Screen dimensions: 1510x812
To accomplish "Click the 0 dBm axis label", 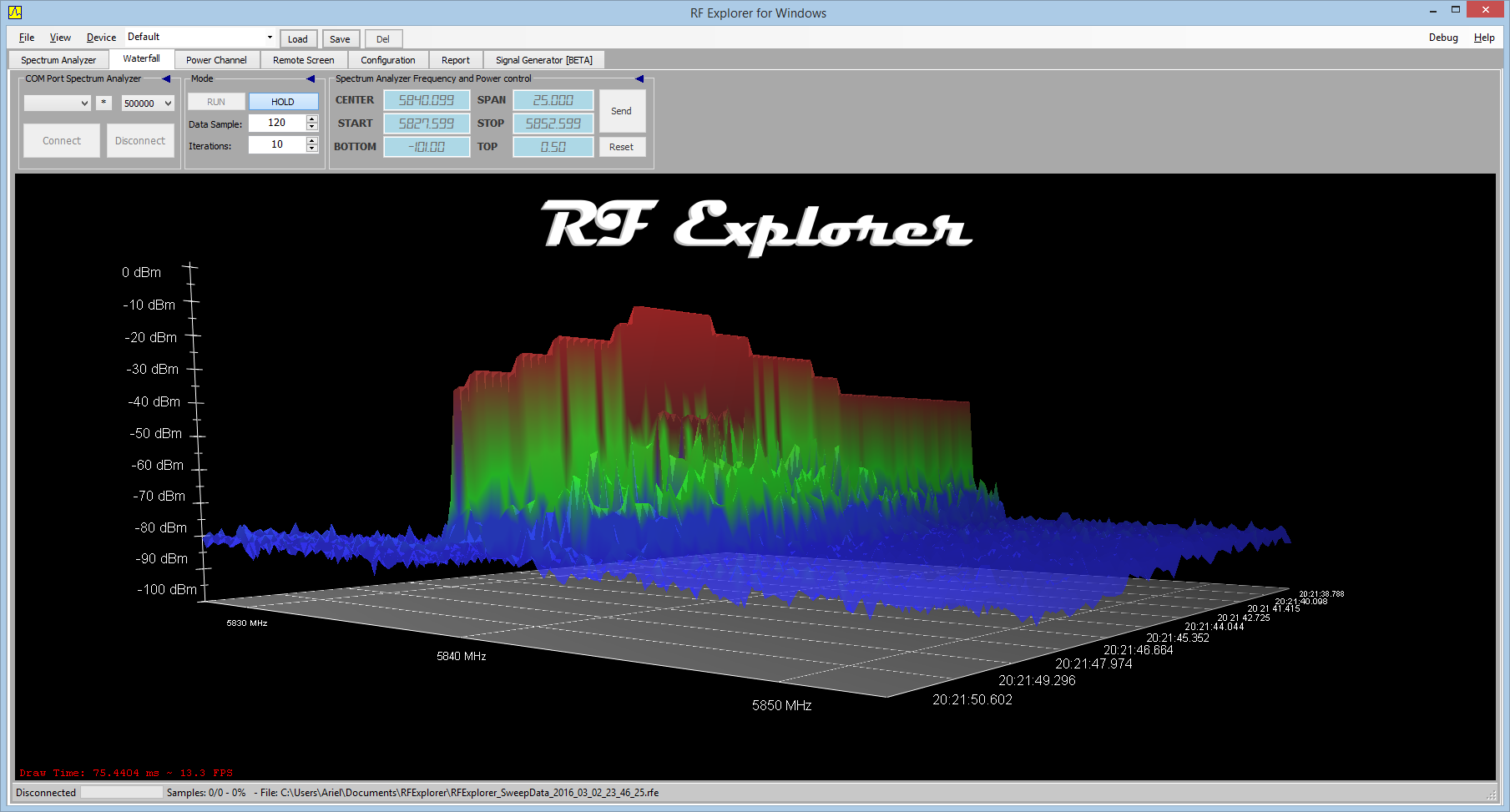I will coord(141,272).
